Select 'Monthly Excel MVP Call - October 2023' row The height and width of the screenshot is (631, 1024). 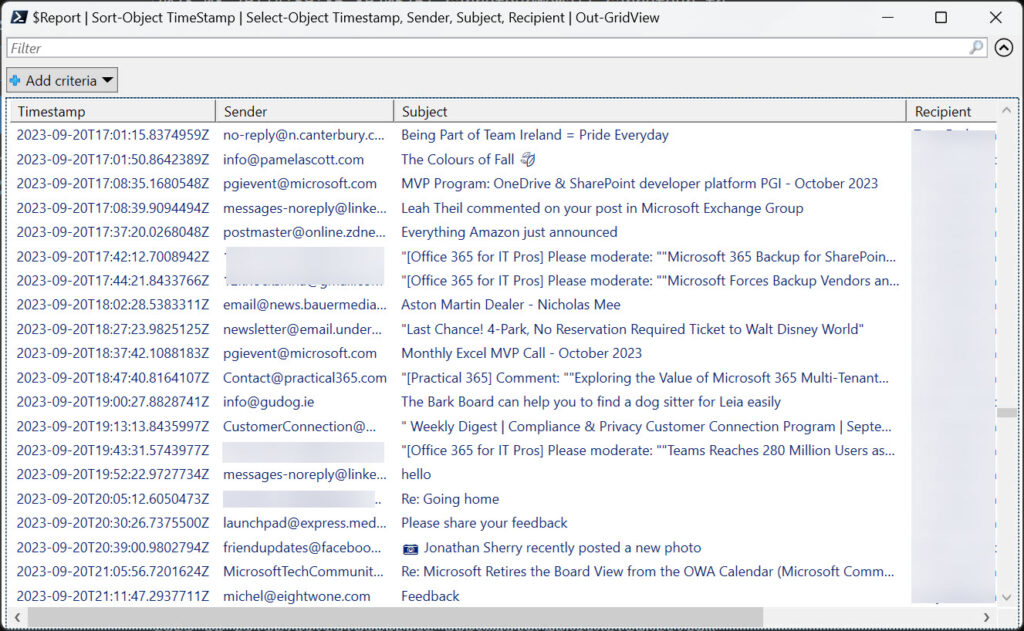[503, 353]
